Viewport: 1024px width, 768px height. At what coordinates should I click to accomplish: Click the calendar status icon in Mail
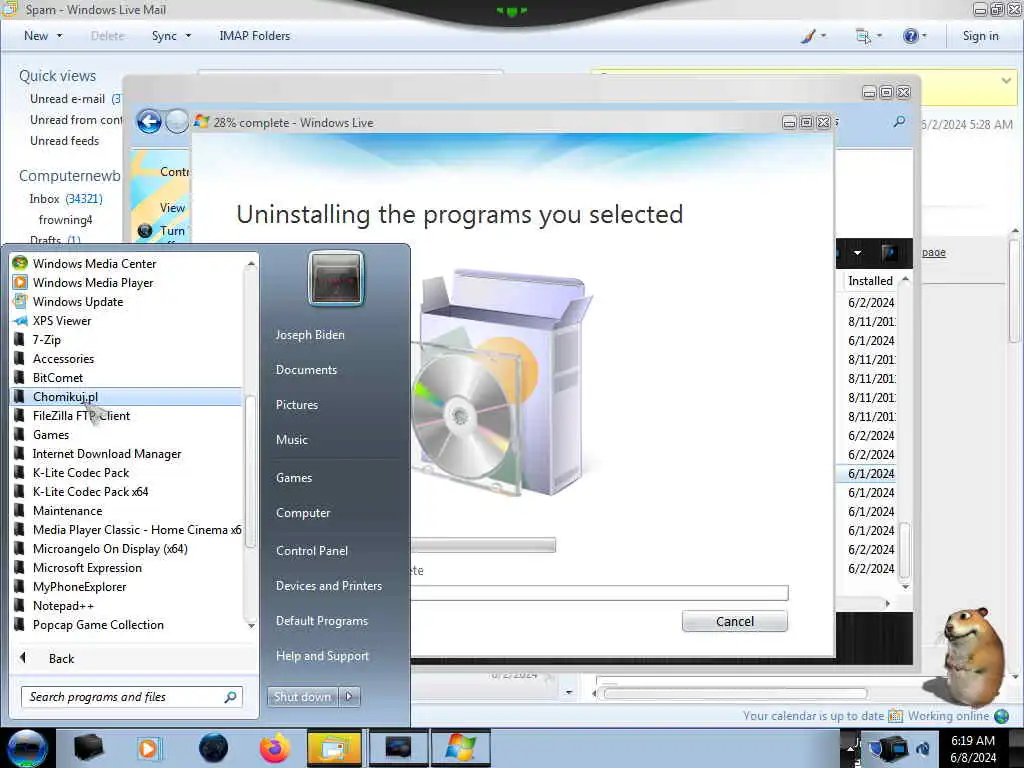[895, 716]
